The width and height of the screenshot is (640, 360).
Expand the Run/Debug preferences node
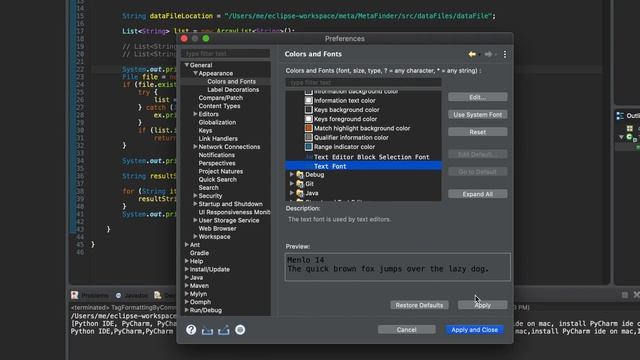[187, 310]
